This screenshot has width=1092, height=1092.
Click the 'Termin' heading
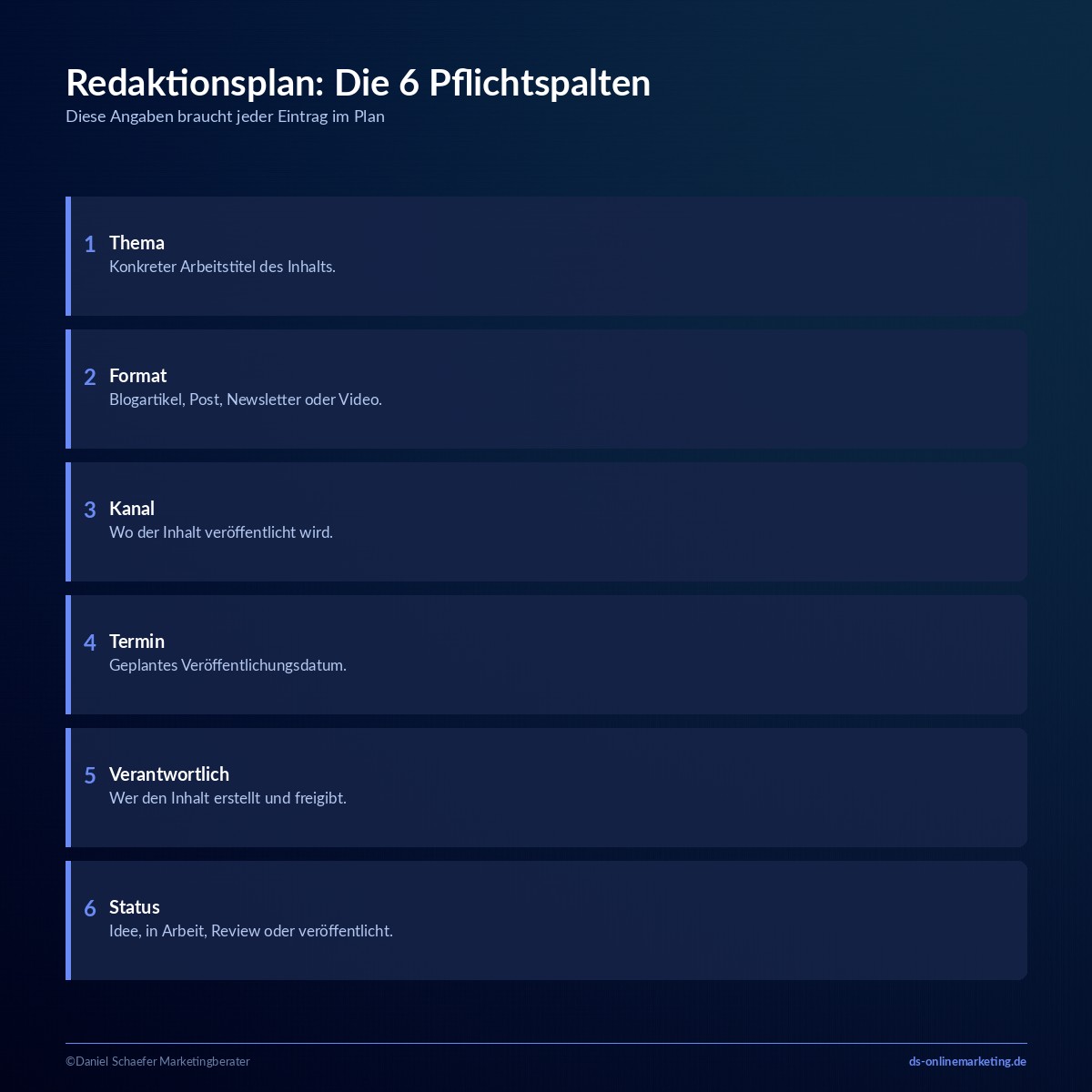tap(136, 642)
